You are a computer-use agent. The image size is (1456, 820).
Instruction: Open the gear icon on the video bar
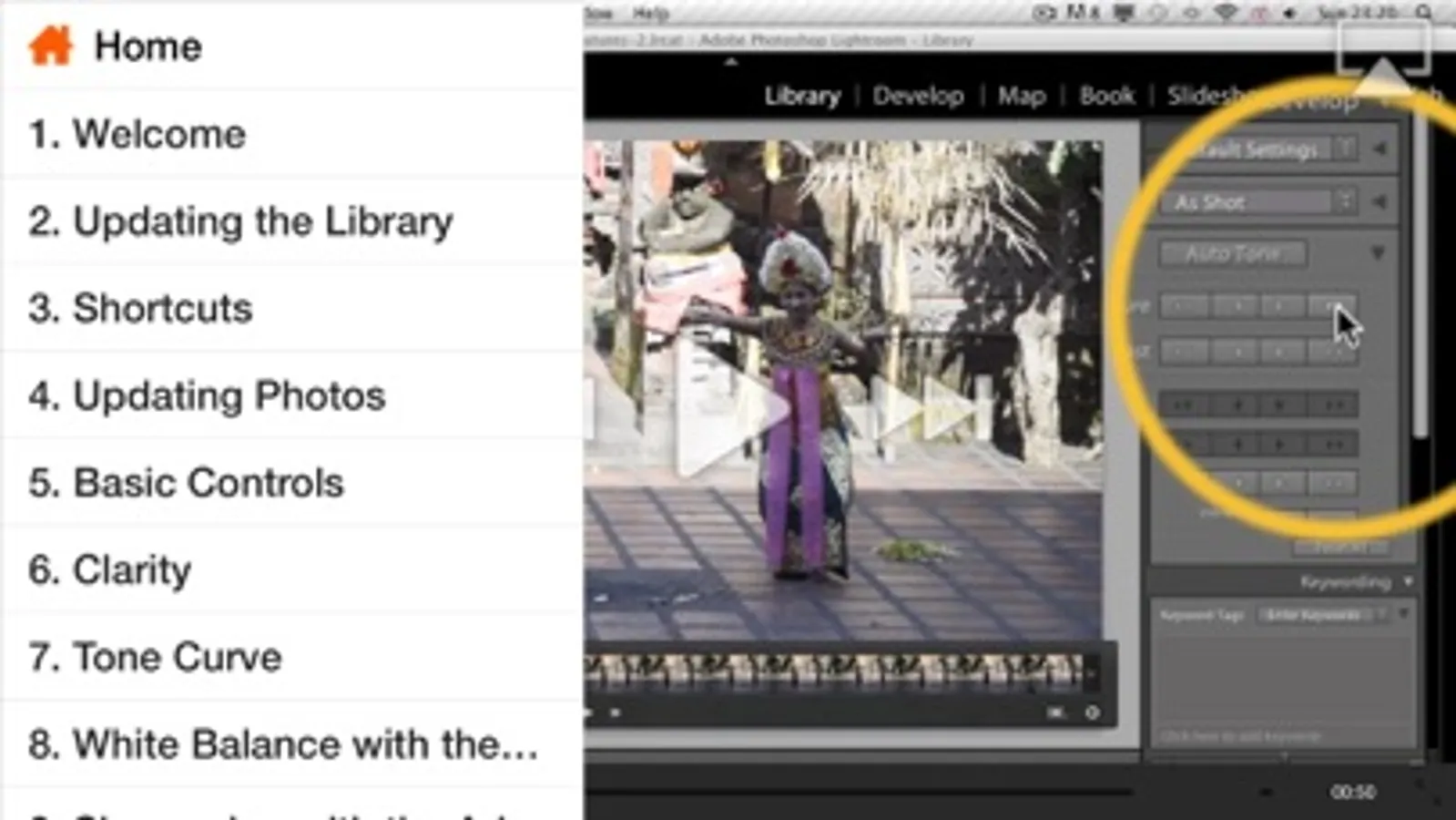pos(1093,712)
